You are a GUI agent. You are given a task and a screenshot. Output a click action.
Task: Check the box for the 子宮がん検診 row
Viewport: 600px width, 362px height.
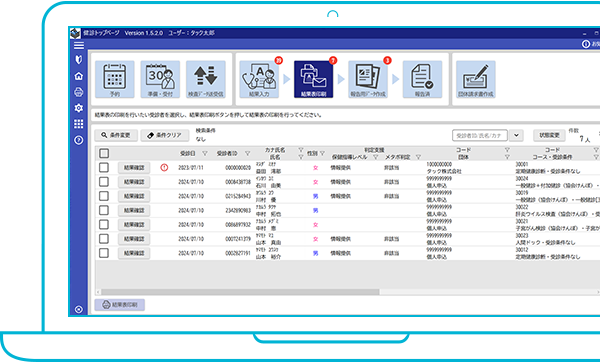(104, 225)
